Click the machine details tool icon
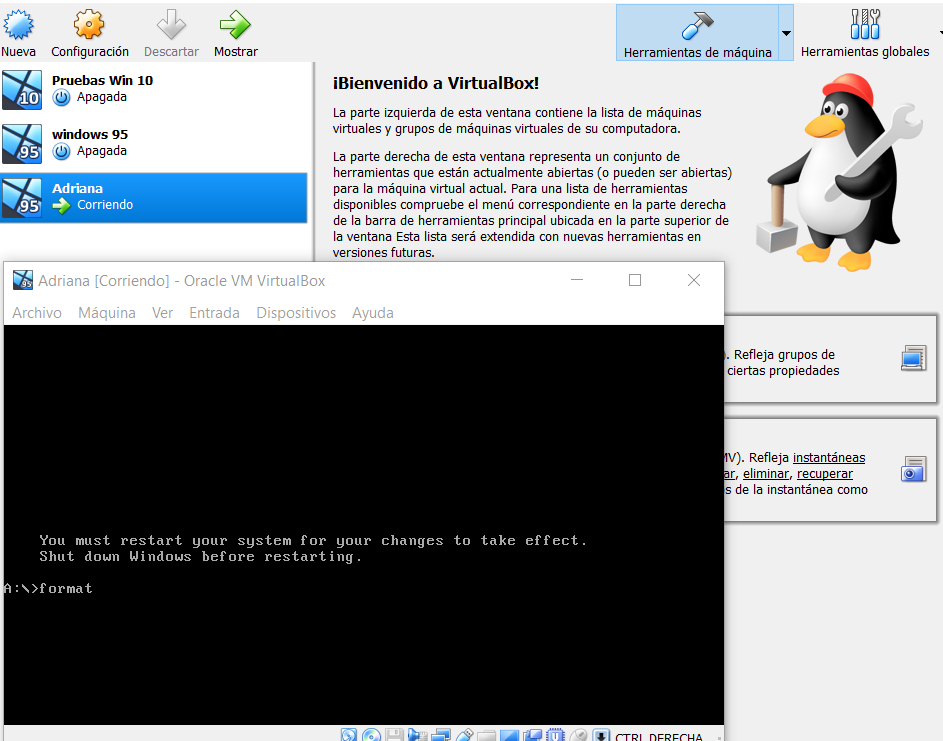This screenshot has width=943, height=741. pyautogui.click(x=914, y=358)
